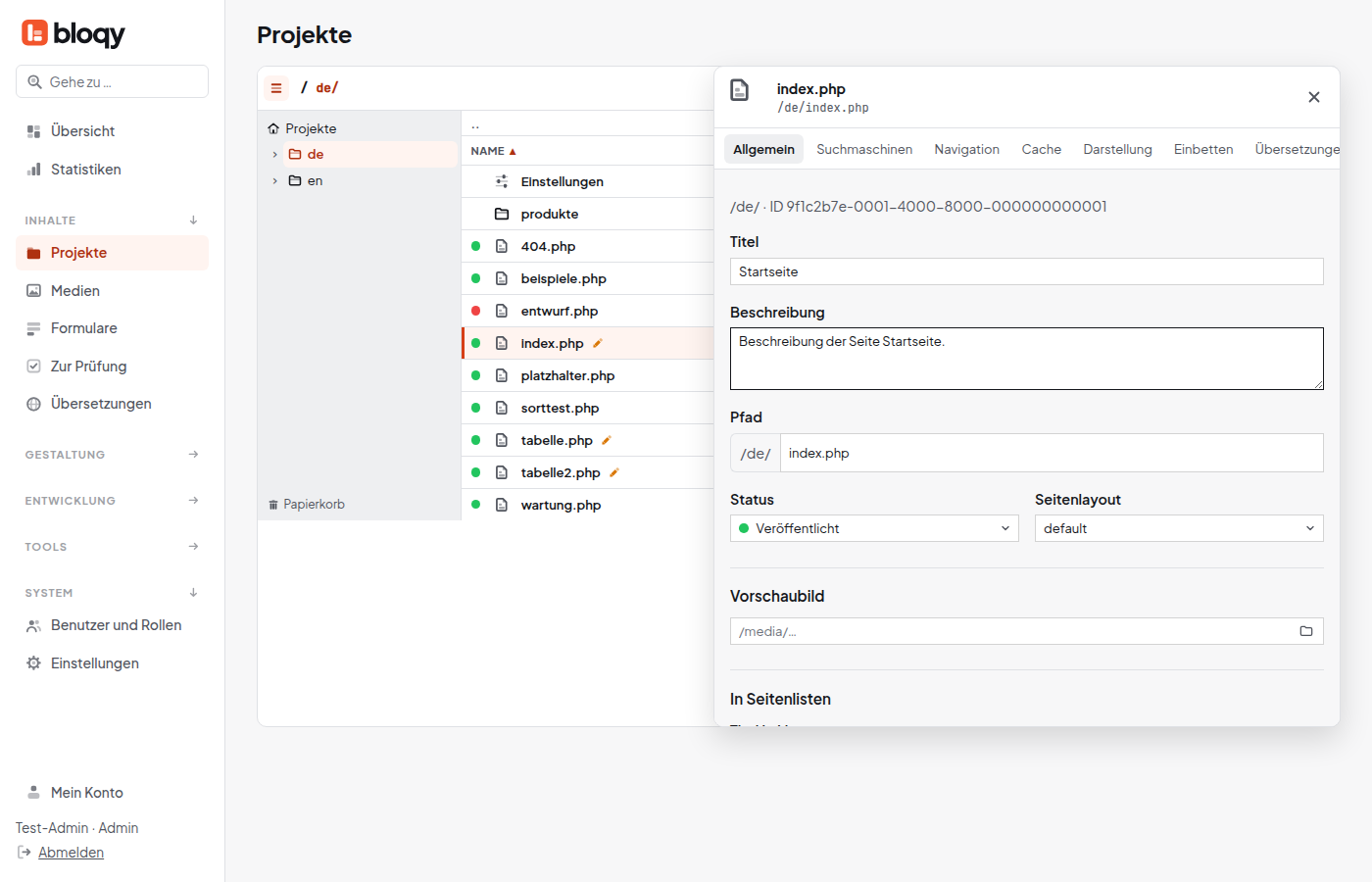The width and height of the screenshot is (1372, 882).
Task: Open Medien in the sidebar
Action: pos(112,291)
